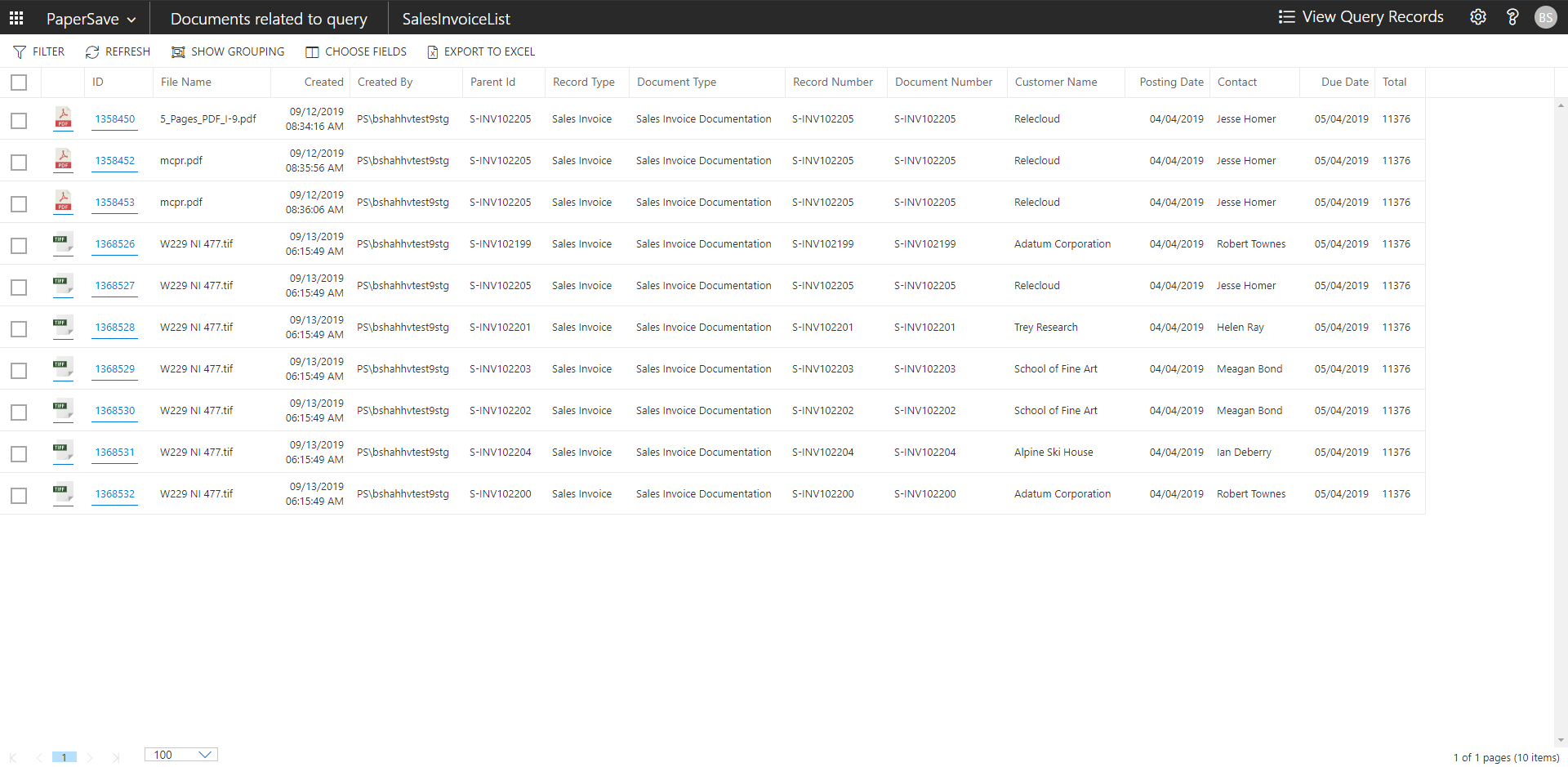Click Show Grouping in the toolbar
This screenshot has width=1568, height=767.
[228, 52]
